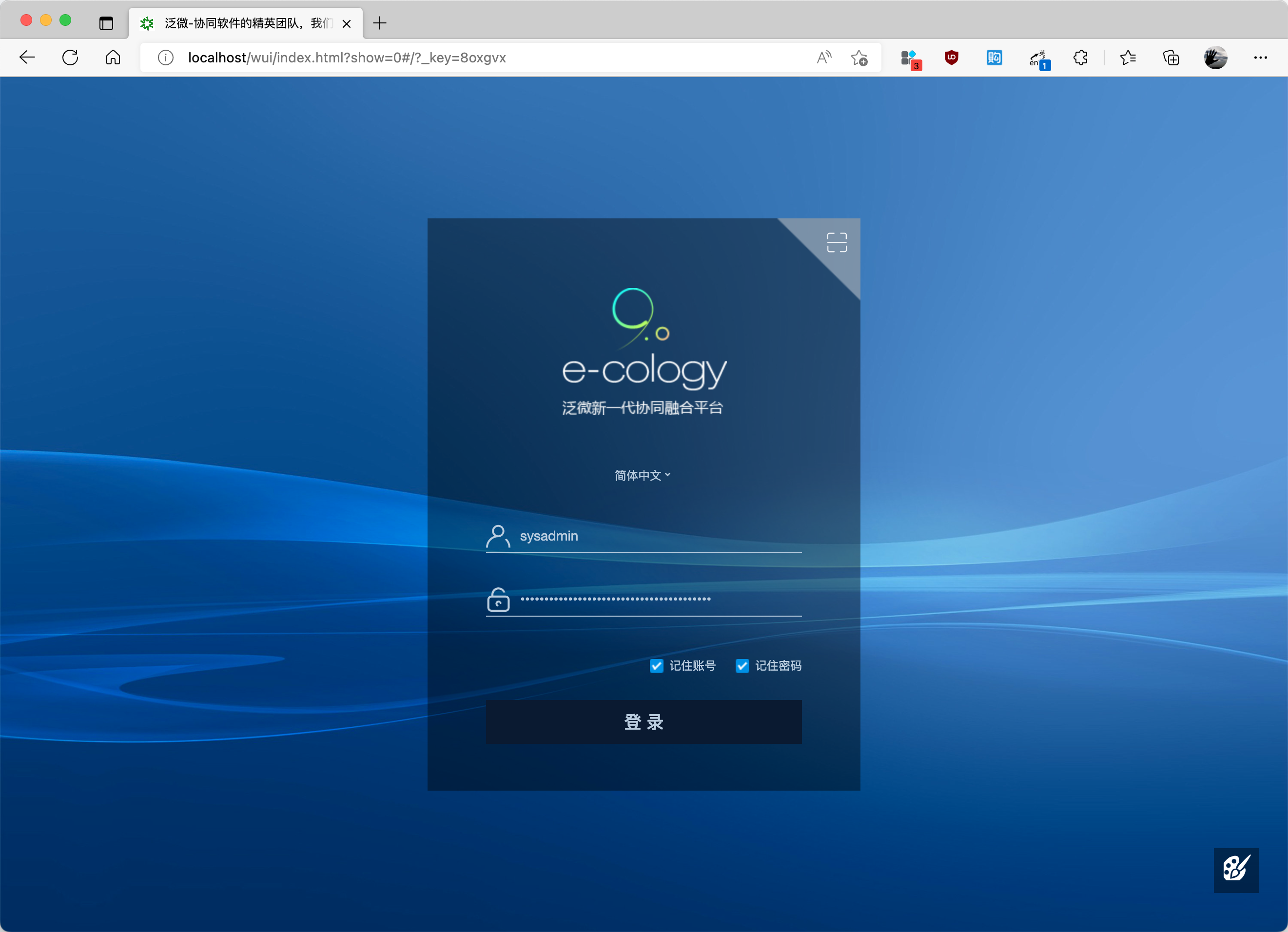Screen dimensions: 1288x932
Task: Click the e-cology 9 logo
Action: [644, 338]
